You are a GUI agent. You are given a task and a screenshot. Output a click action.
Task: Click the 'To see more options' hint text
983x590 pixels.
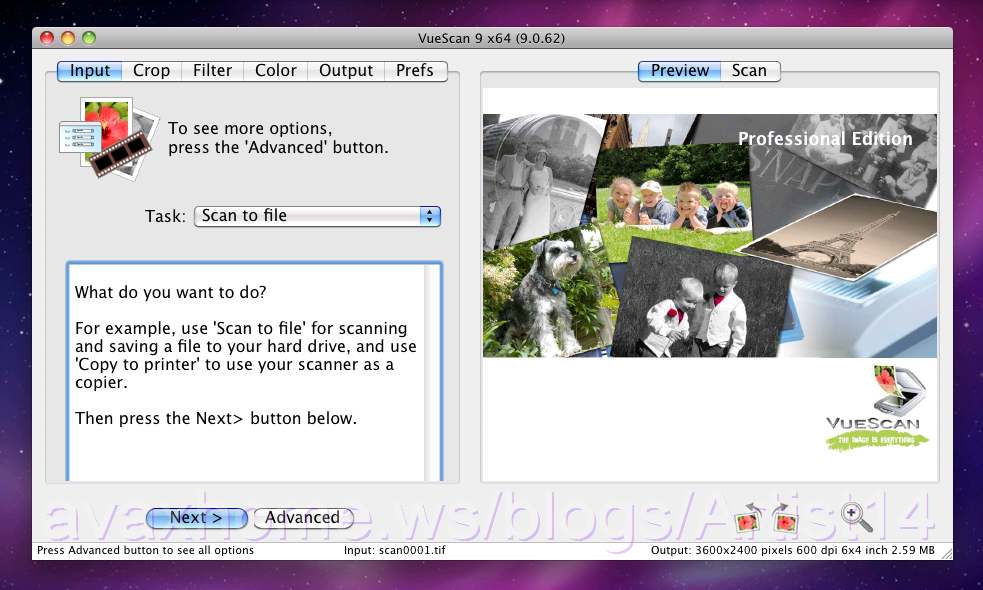[x=278, y=138]
